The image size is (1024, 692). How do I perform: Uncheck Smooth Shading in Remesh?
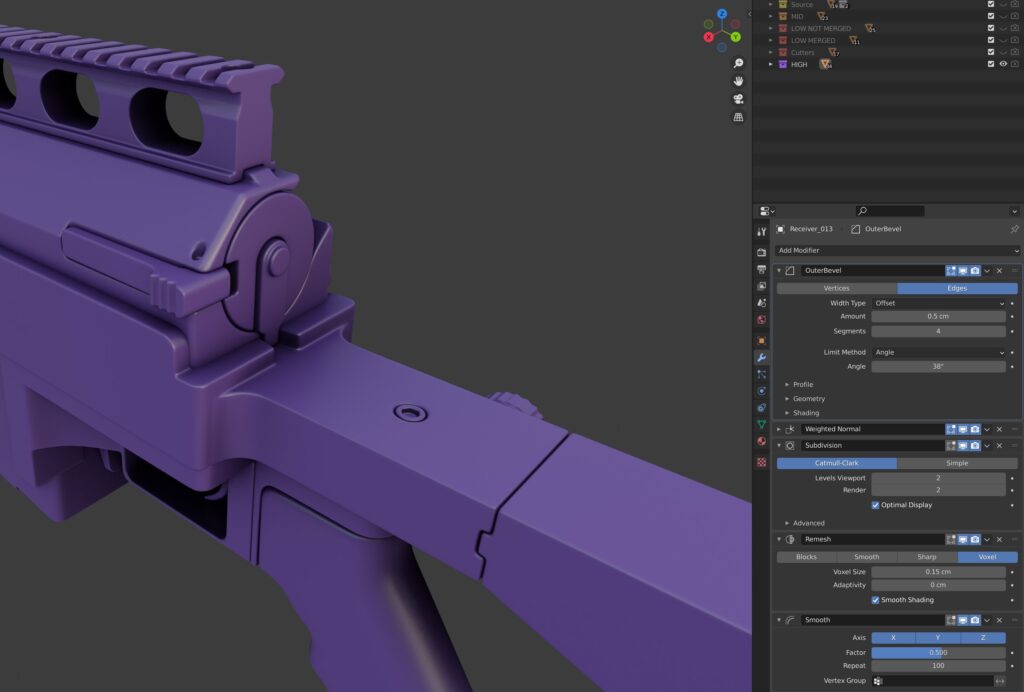(x=876, y=600)
